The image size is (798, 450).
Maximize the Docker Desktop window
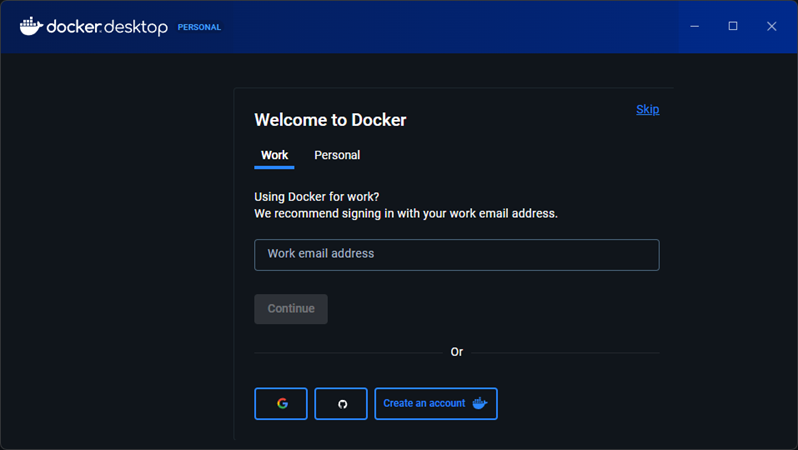point(733,26)
